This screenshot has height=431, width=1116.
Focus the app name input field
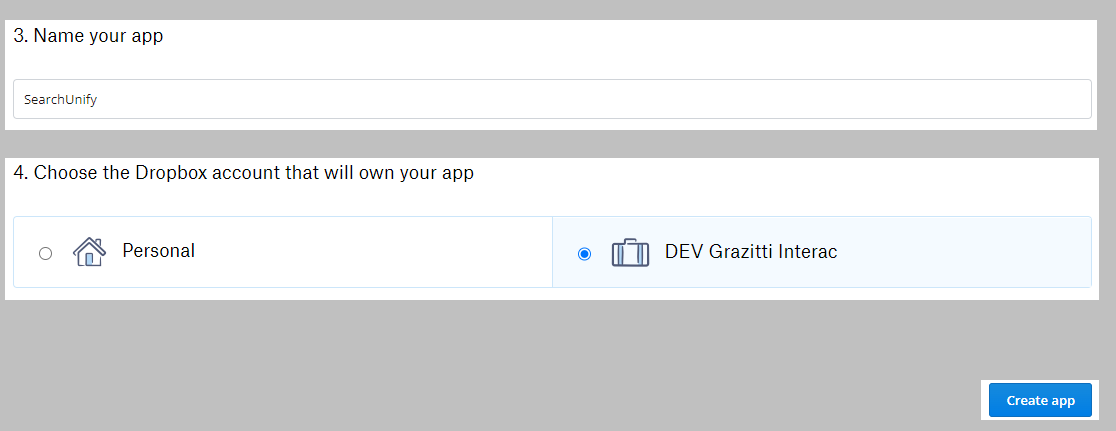(552, 99)
